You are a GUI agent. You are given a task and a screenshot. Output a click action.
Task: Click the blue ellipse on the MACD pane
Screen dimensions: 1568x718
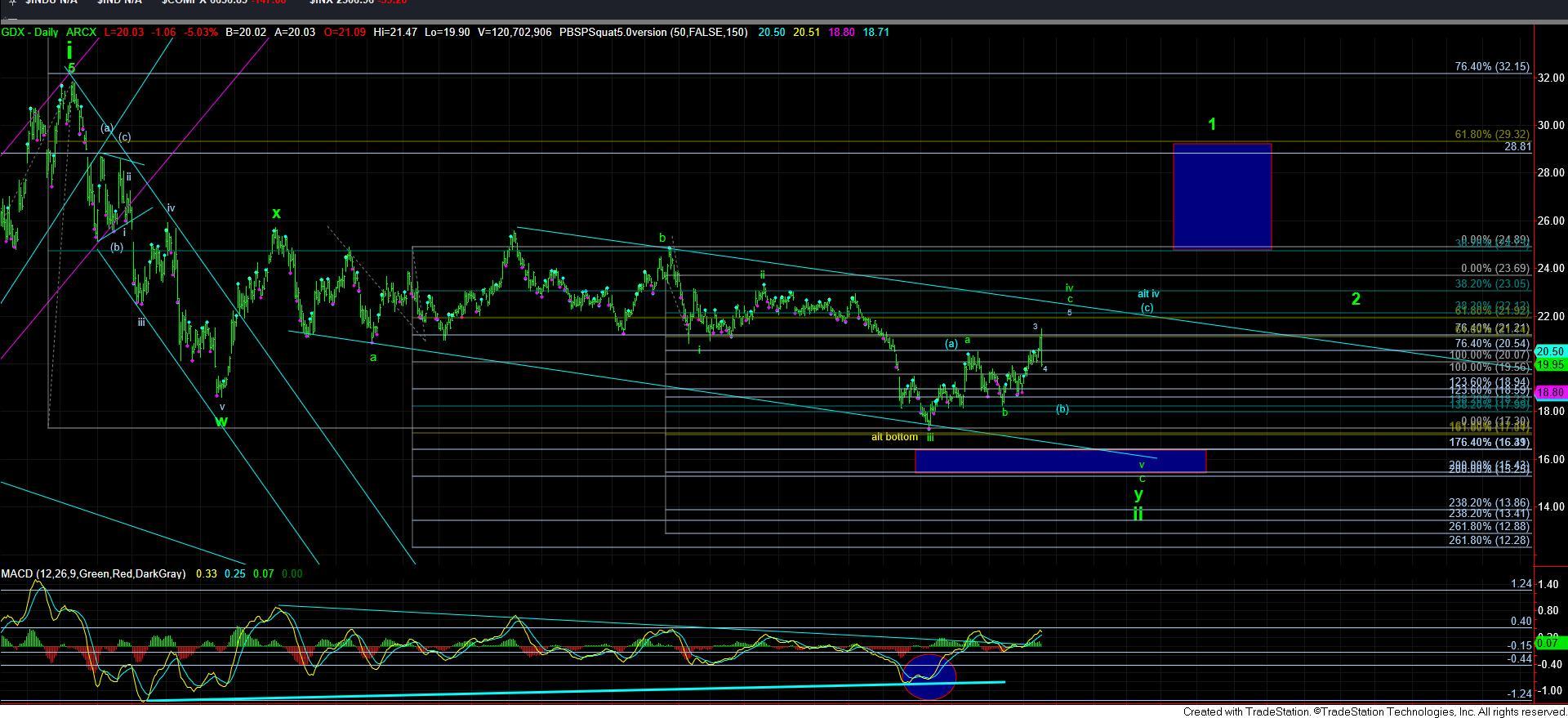point(929,676)
